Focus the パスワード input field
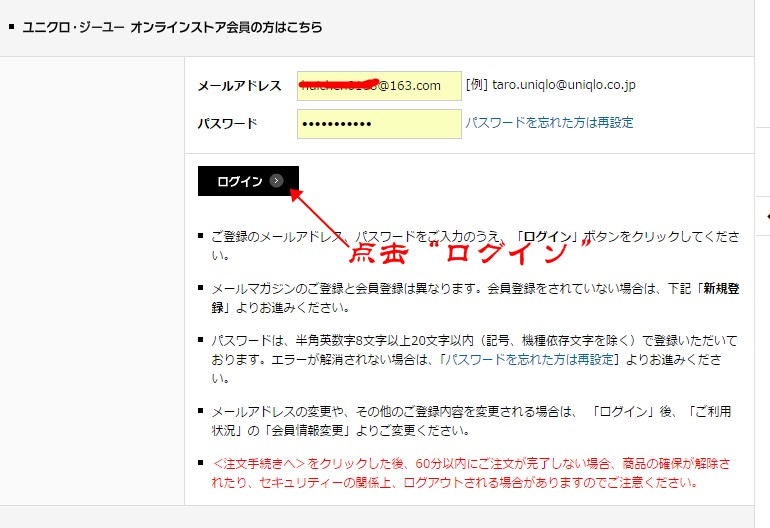The image size is (770, 528). [379, 123]
